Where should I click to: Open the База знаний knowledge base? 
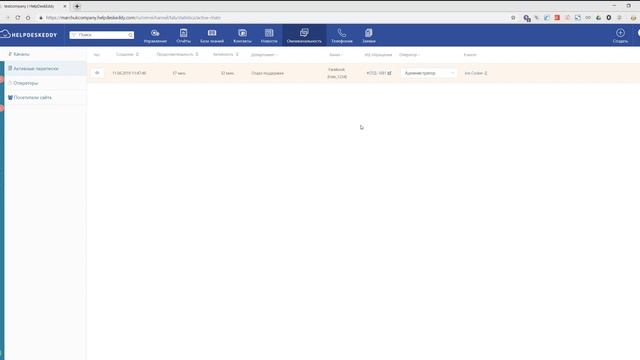click(212, 36)
